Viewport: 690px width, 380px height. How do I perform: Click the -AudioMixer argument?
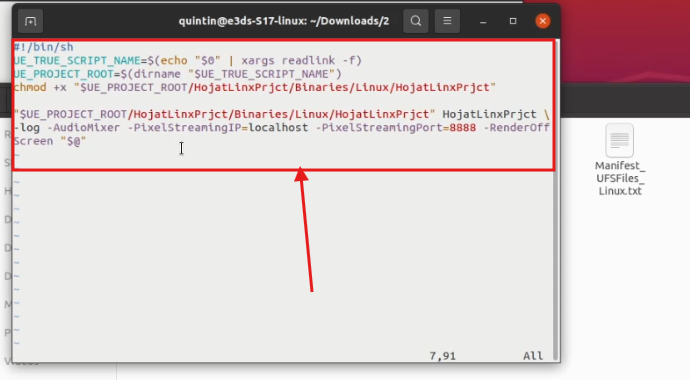coord(84,128)
